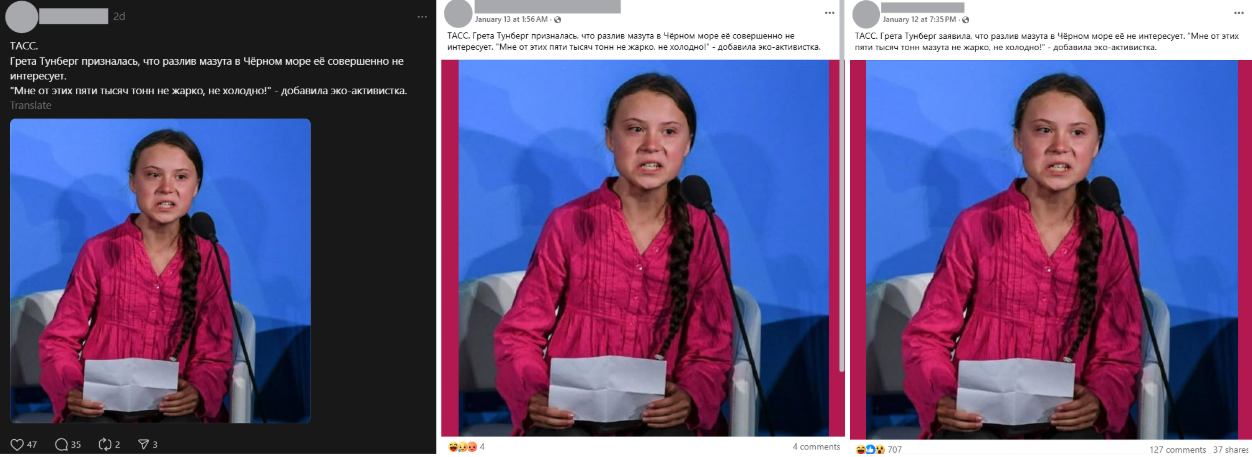Open the three-dot options menu of the January 13 post
Viewport: 1252px width, 457px height.
tap(830, 13)
